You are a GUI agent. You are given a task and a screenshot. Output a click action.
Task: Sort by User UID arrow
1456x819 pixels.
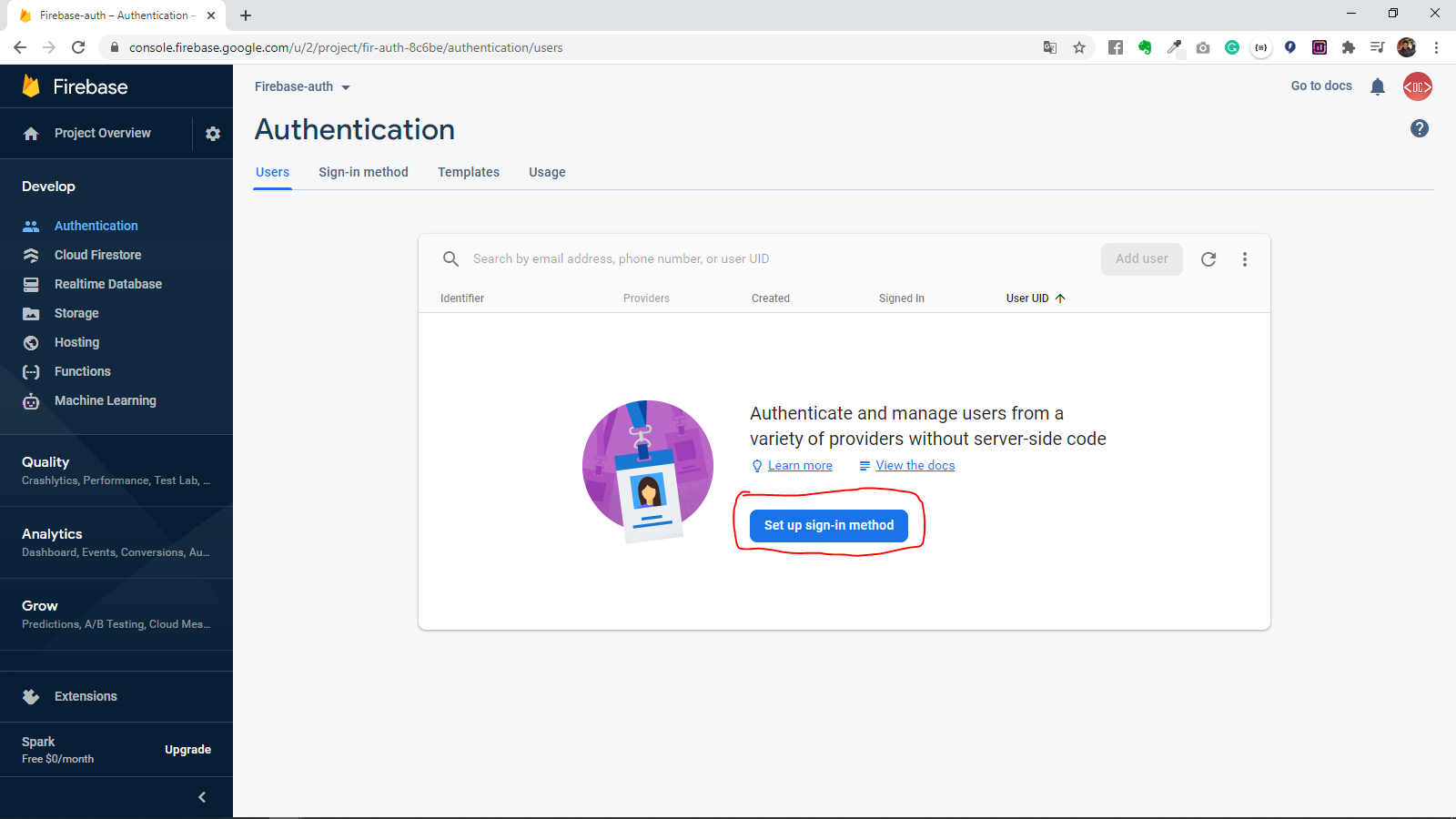pyautogui.click(x=1060, y=298)
